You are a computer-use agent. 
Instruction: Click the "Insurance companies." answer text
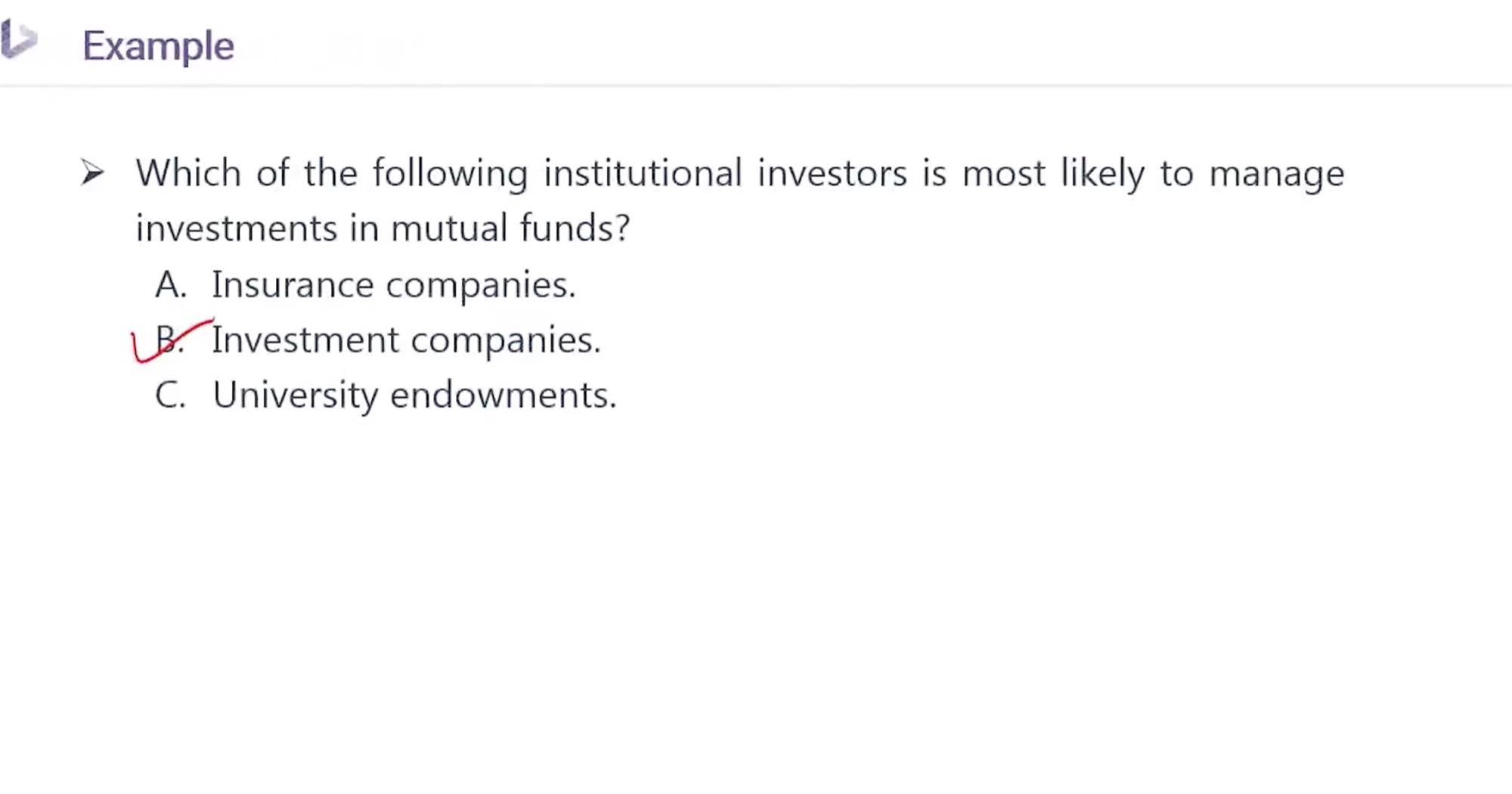point(393,285)
